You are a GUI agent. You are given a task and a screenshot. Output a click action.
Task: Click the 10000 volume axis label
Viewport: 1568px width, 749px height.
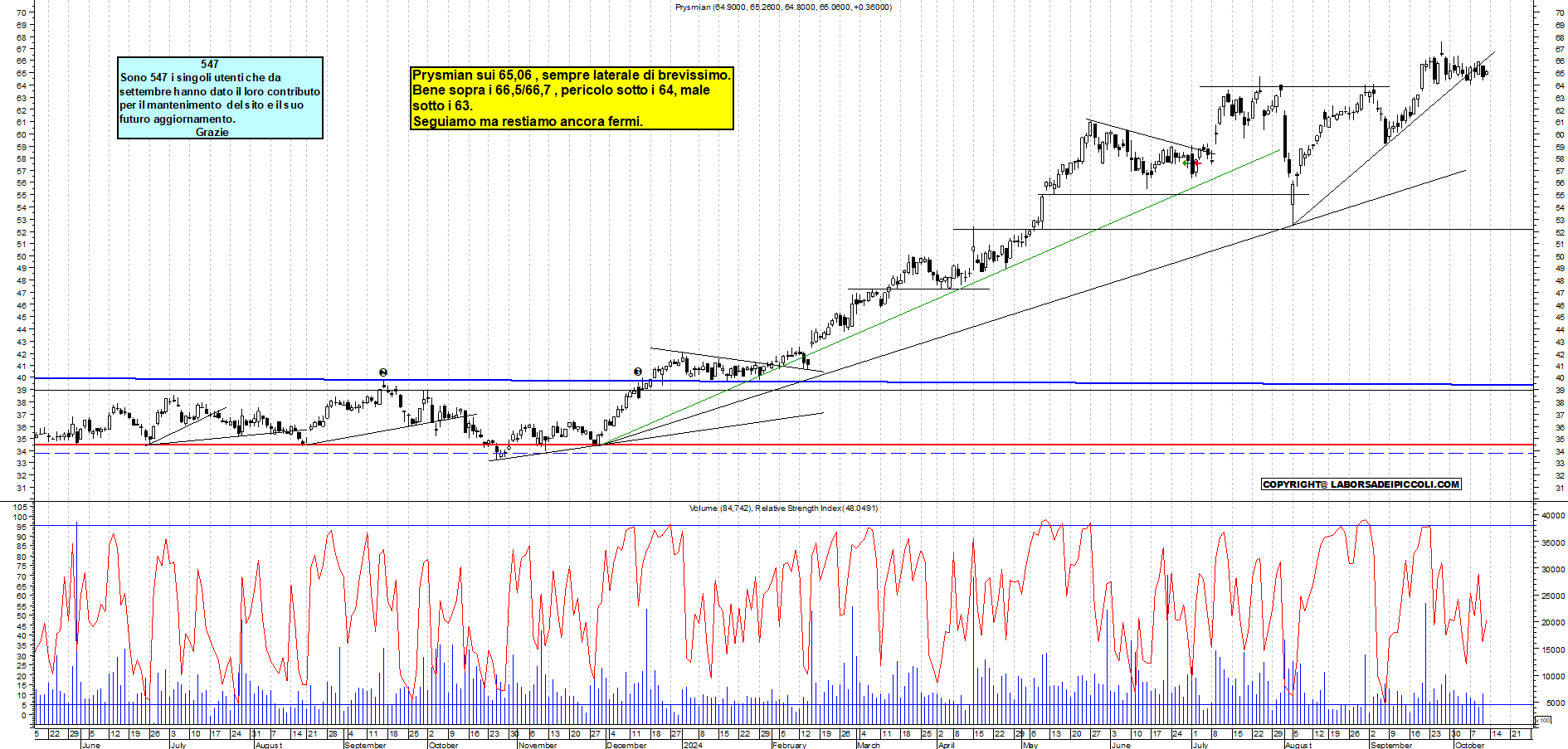1552,677
